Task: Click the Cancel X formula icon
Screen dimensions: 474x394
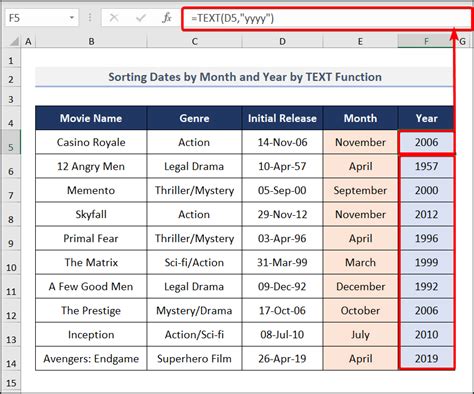Action: (x=114, y=18)
